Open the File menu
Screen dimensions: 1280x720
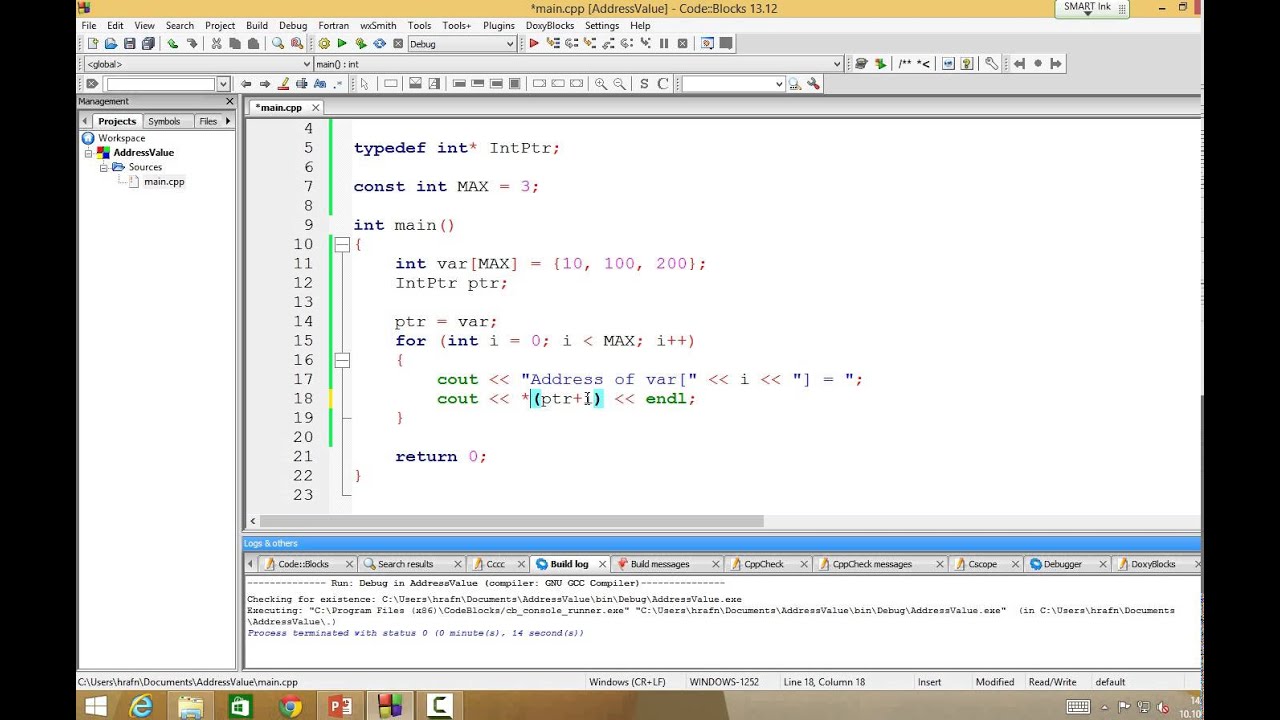pyautogui.click(x=89, y=25)
